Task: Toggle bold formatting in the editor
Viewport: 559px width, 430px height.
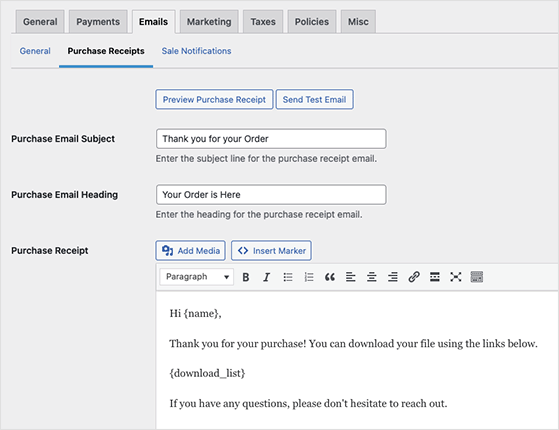Action: [x=246, y=277]
